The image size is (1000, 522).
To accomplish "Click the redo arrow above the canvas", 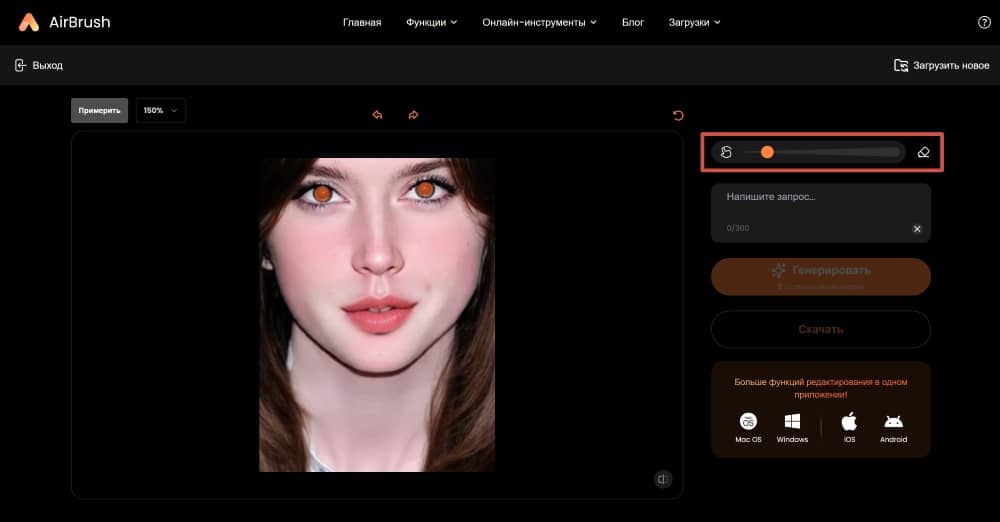I will tap(413, 115).
